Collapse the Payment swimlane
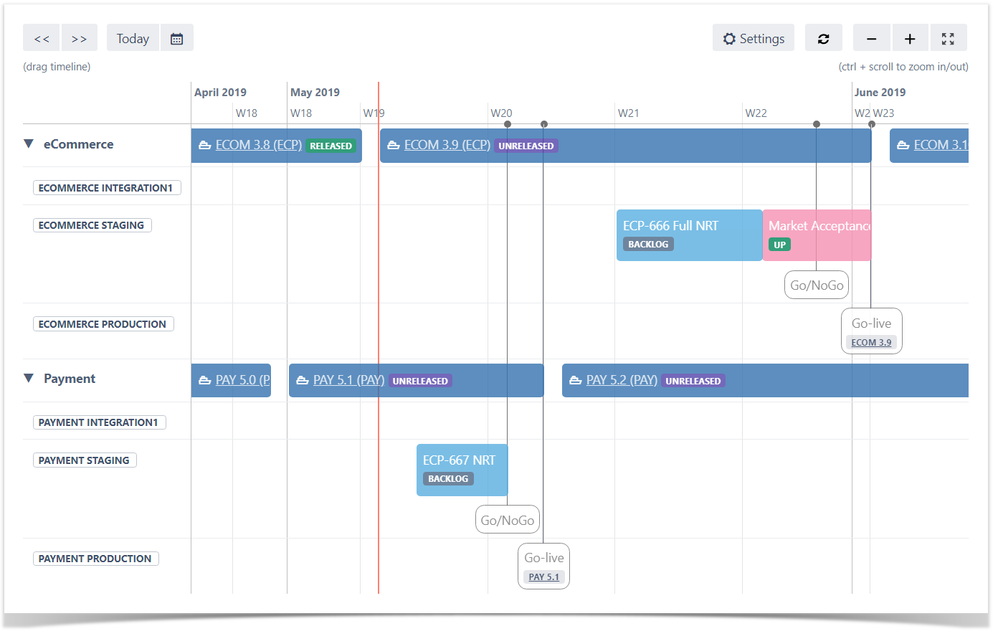The image size is (998, 634). [x=26, y=378]
